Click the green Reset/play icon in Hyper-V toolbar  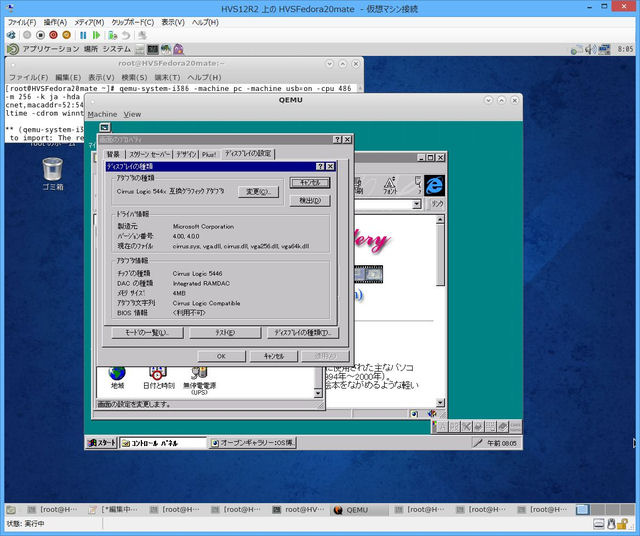tap(96, 35)
